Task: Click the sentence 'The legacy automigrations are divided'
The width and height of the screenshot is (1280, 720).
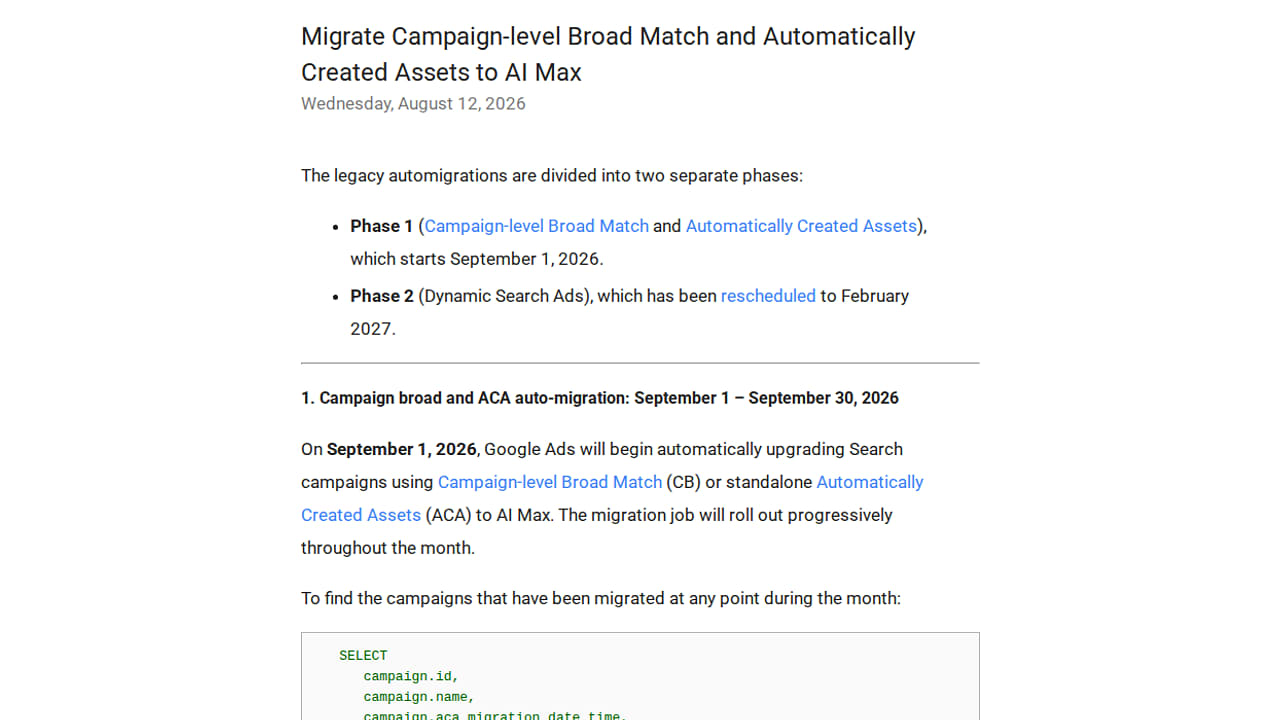Action: click(x=552, y=176)
